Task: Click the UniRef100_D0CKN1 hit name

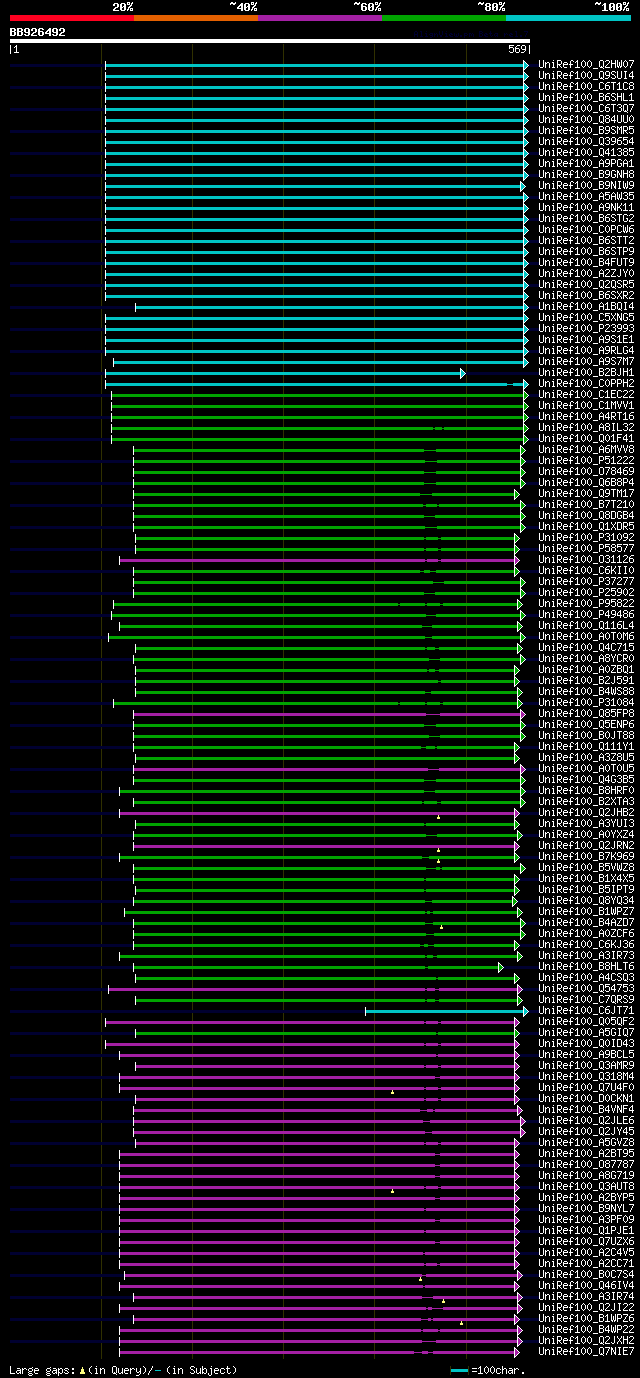Action: [x=586, y=1099]
